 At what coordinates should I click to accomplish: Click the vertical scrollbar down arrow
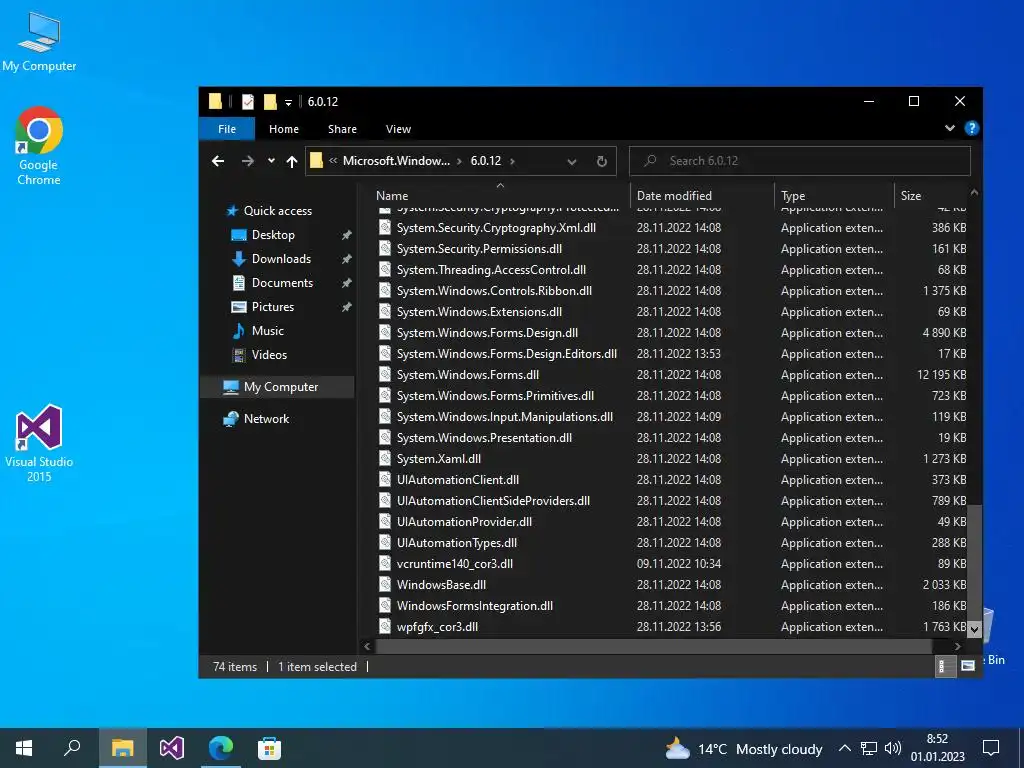pyautogui.click(x=974, y=630)
